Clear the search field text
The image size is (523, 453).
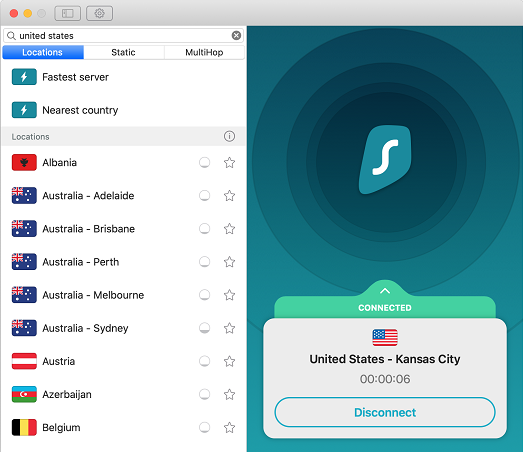click(x=236, y=35)
